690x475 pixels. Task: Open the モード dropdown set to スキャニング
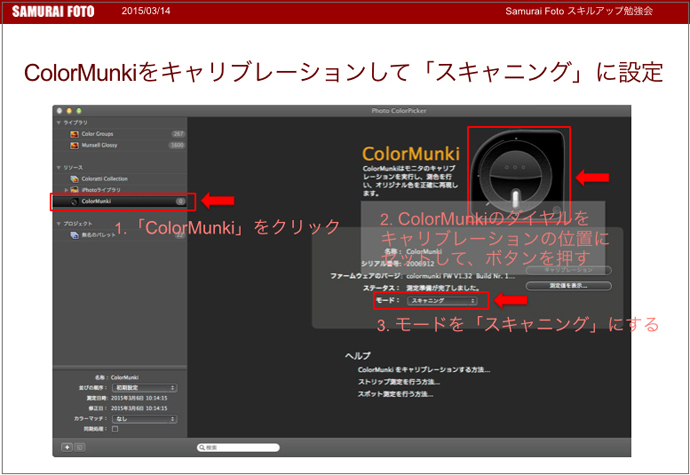point(442,301)
